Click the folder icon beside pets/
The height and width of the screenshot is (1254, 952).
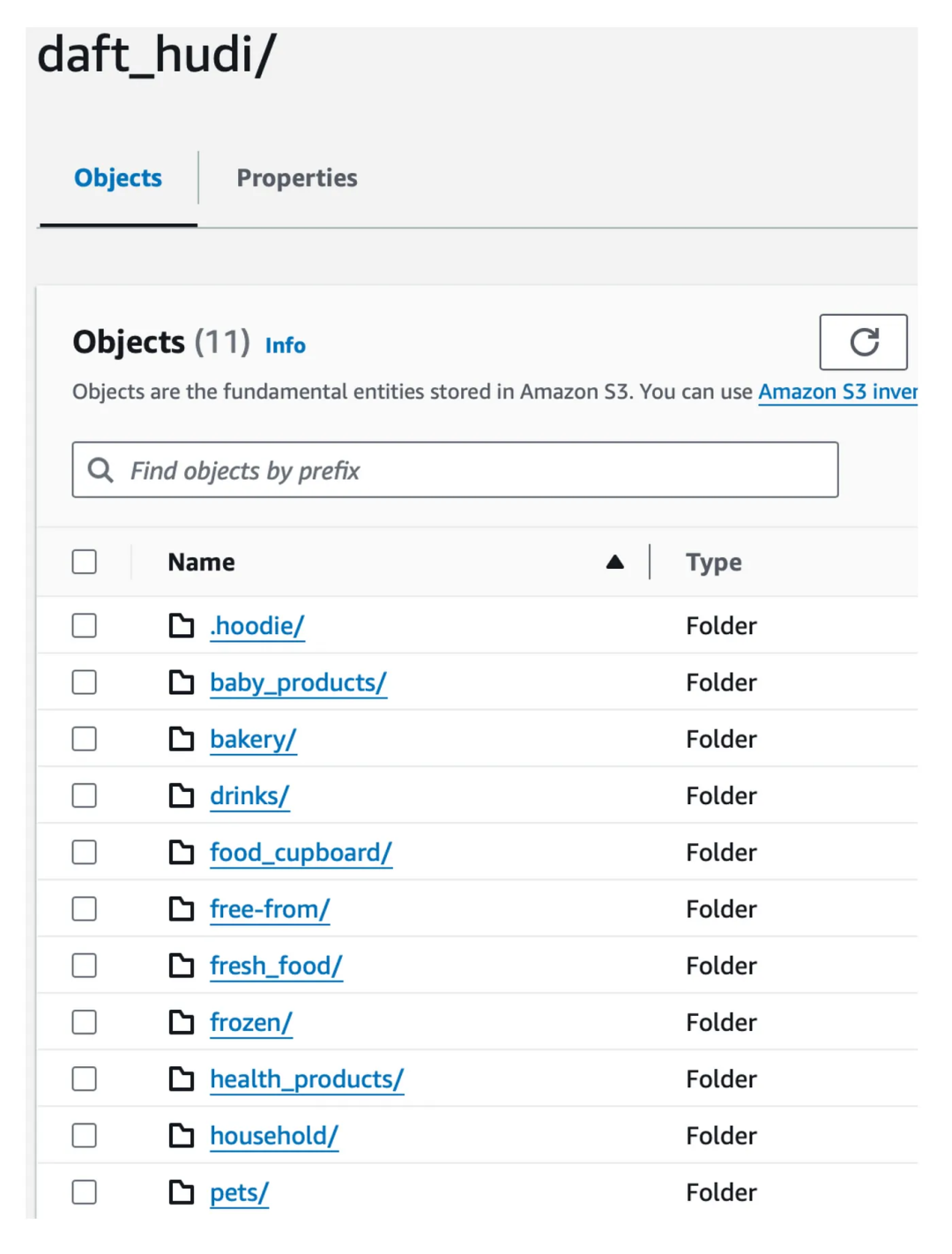[x=182, y=1192]
